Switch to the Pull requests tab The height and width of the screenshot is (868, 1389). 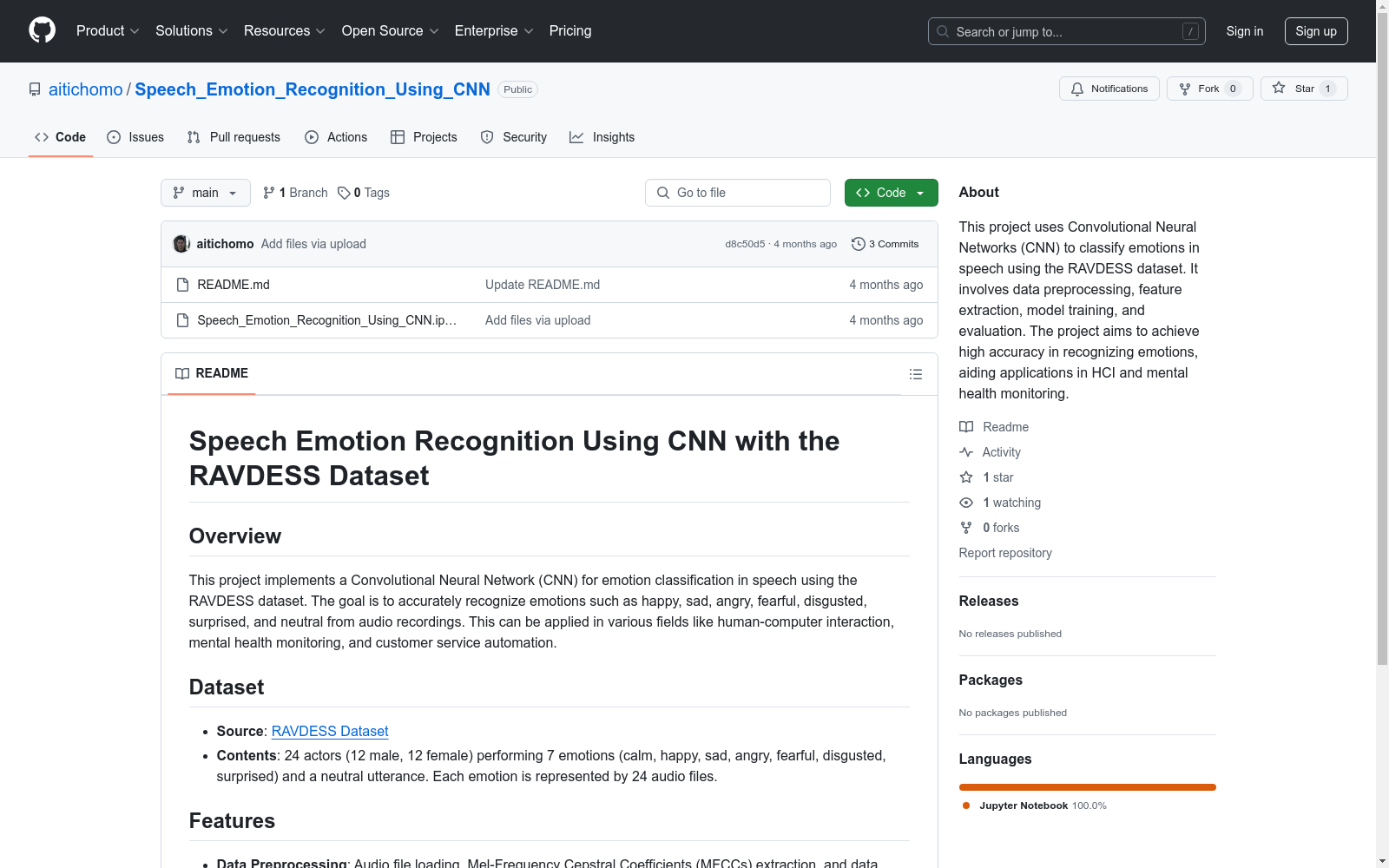click(x=234, y=137)
